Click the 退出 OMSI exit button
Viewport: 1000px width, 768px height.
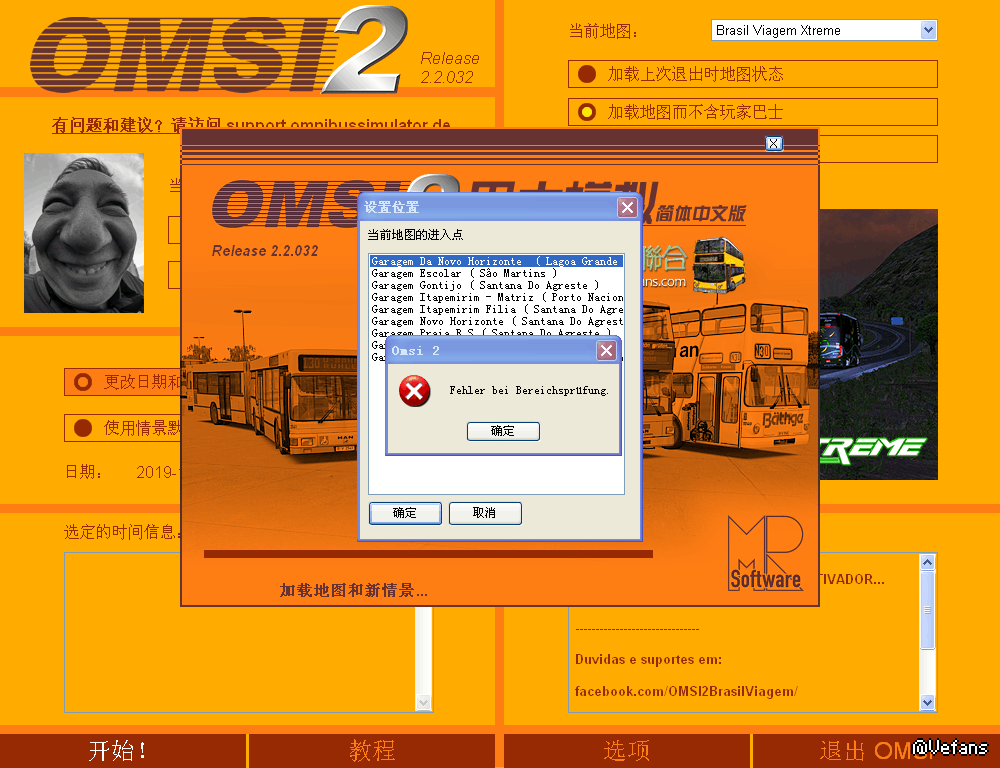(x=876, y=751)
